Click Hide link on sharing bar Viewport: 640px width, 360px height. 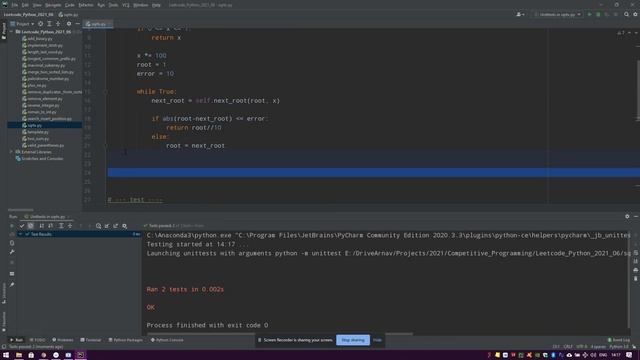pos(377,340)
